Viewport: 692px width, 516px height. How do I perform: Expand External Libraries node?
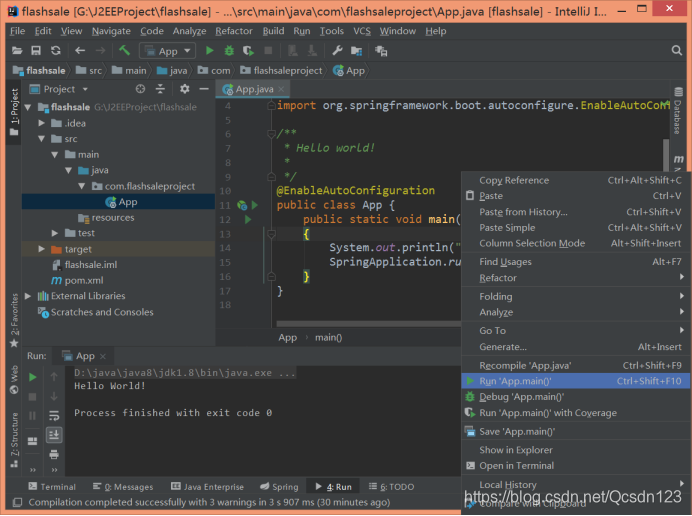click(x=28, y=296)
